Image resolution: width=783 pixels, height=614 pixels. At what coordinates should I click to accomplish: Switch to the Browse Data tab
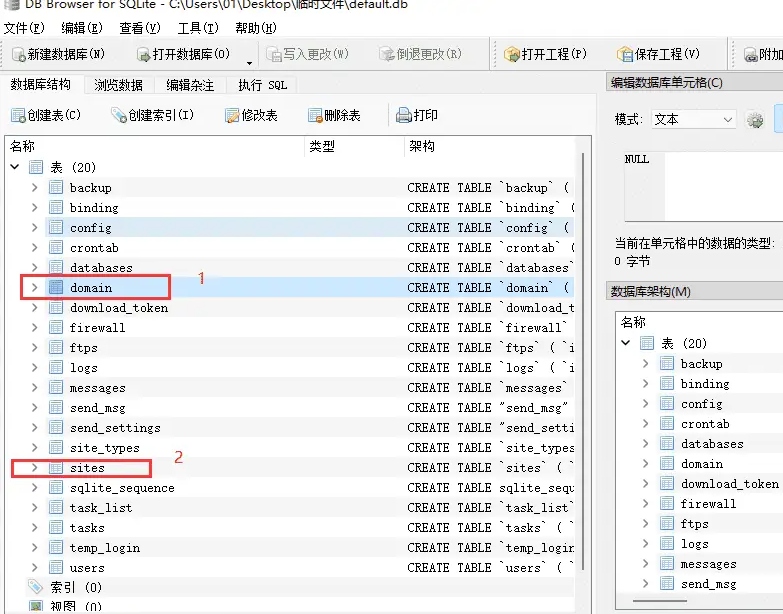(118, 85)
